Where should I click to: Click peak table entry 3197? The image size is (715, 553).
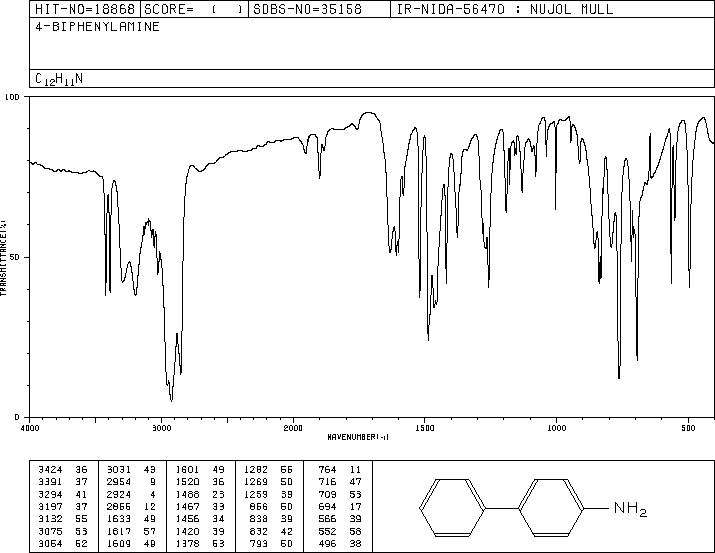[x=62, y=506]
